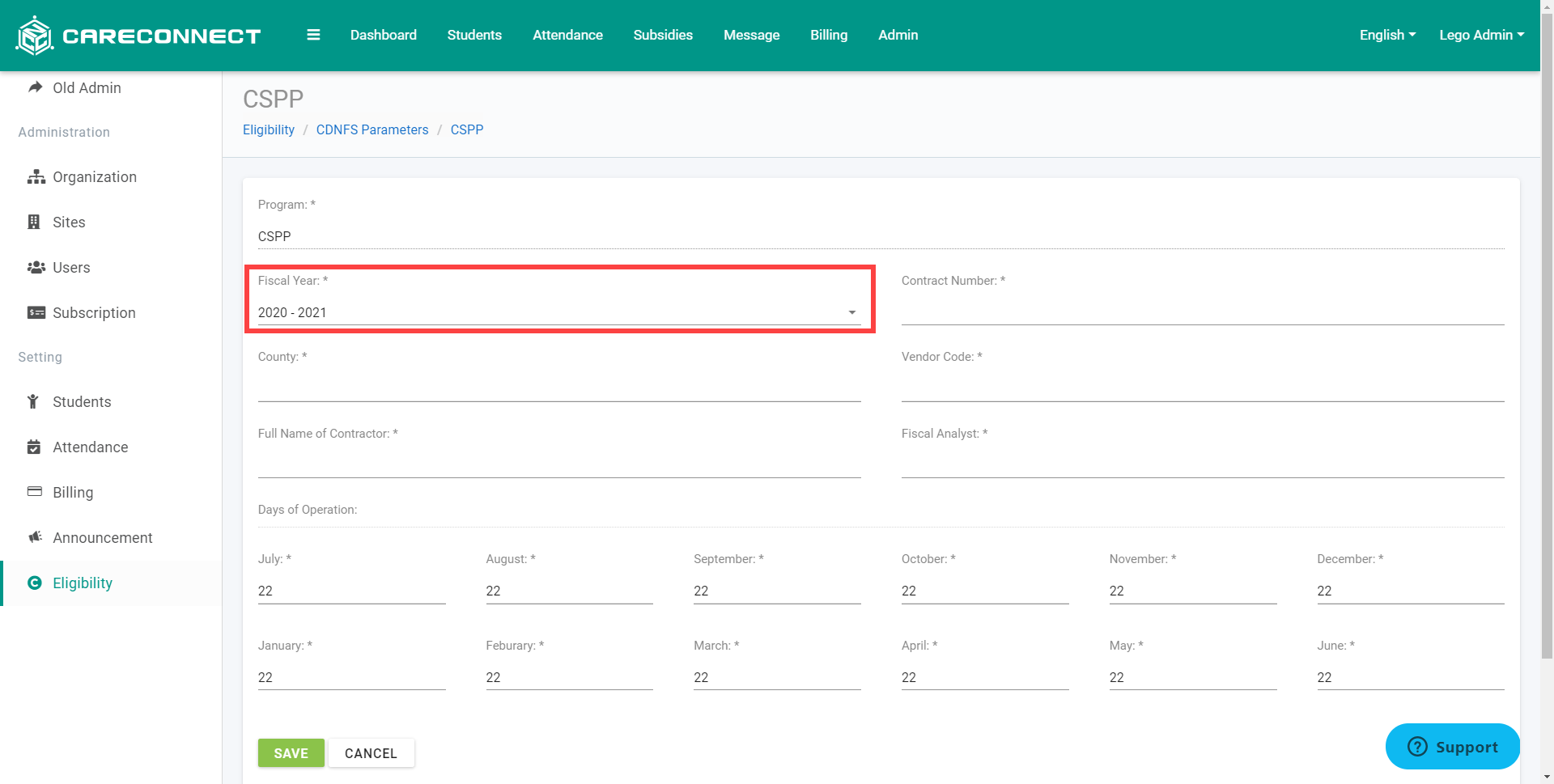Click the April days input field
Image resolution: width=1554 pixels, height=784 pixels.
(985, 677)
